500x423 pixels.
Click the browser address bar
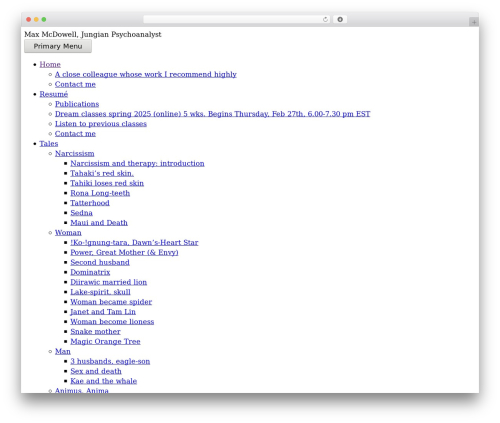click(236, 20)
